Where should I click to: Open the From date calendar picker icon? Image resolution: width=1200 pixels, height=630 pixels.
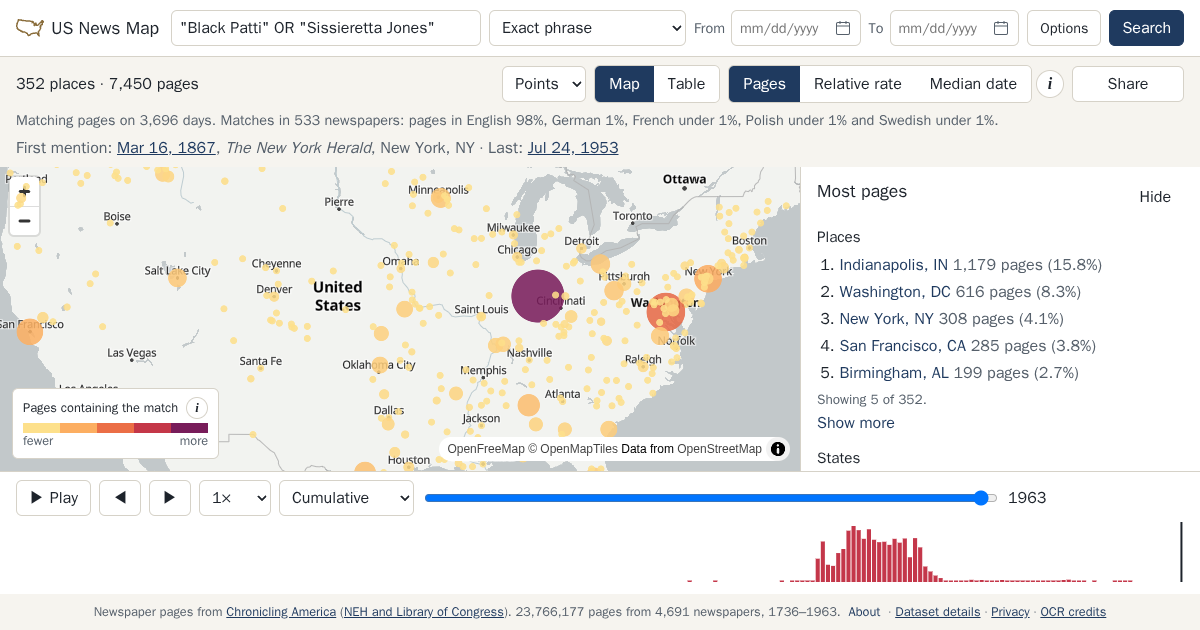coord(843,28)
